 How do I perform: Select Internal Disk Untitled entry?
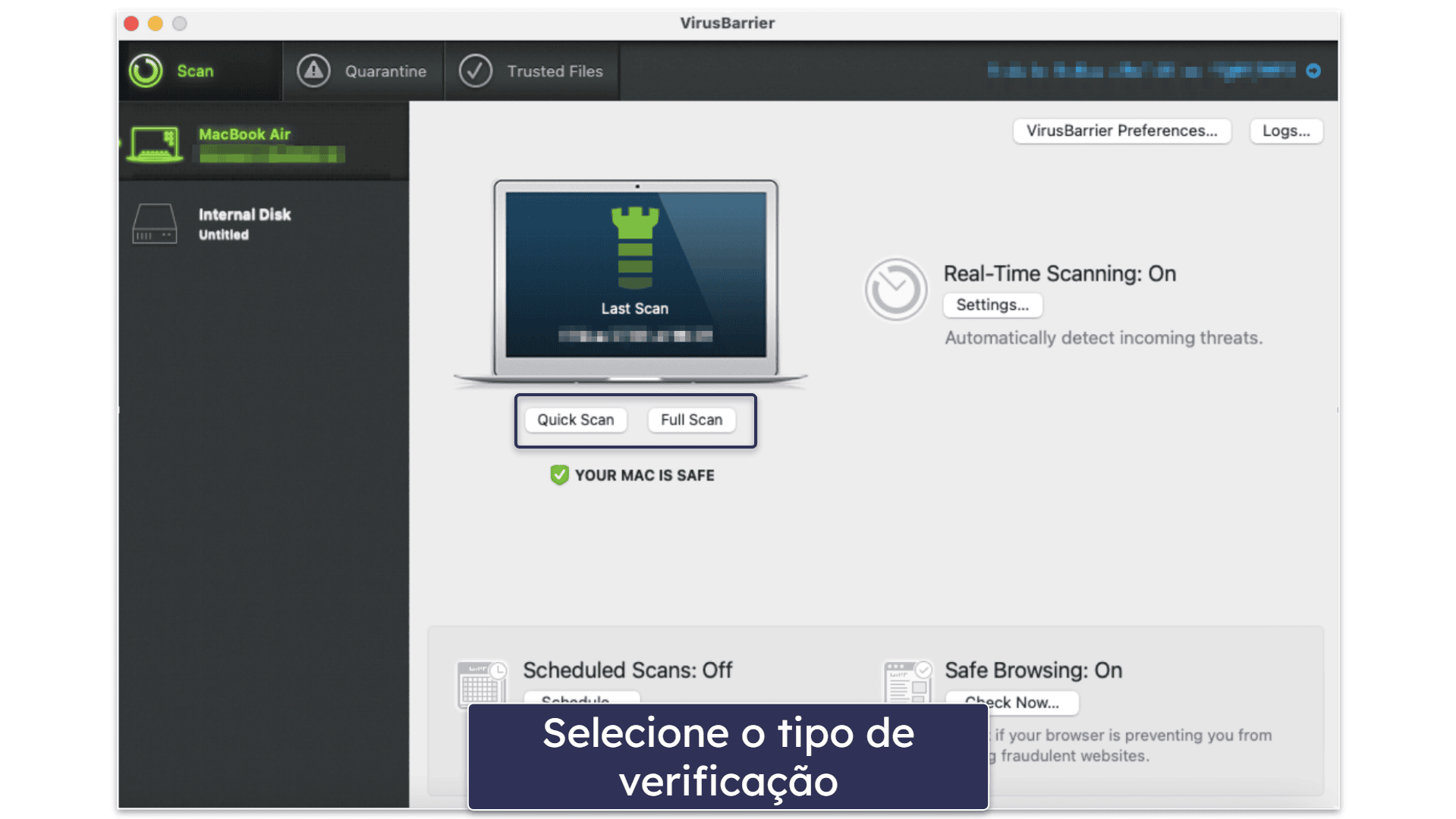(263, 223)
